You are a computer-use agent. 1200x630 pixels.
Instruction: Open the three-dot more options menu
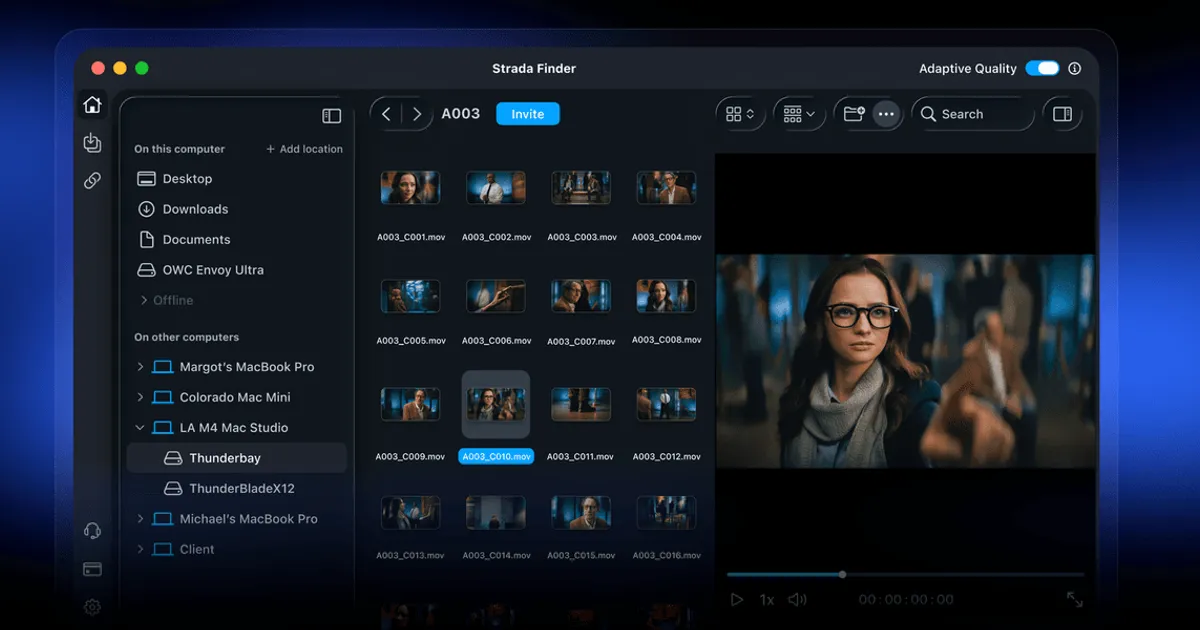pyautogui.click(x=886, y=114)
